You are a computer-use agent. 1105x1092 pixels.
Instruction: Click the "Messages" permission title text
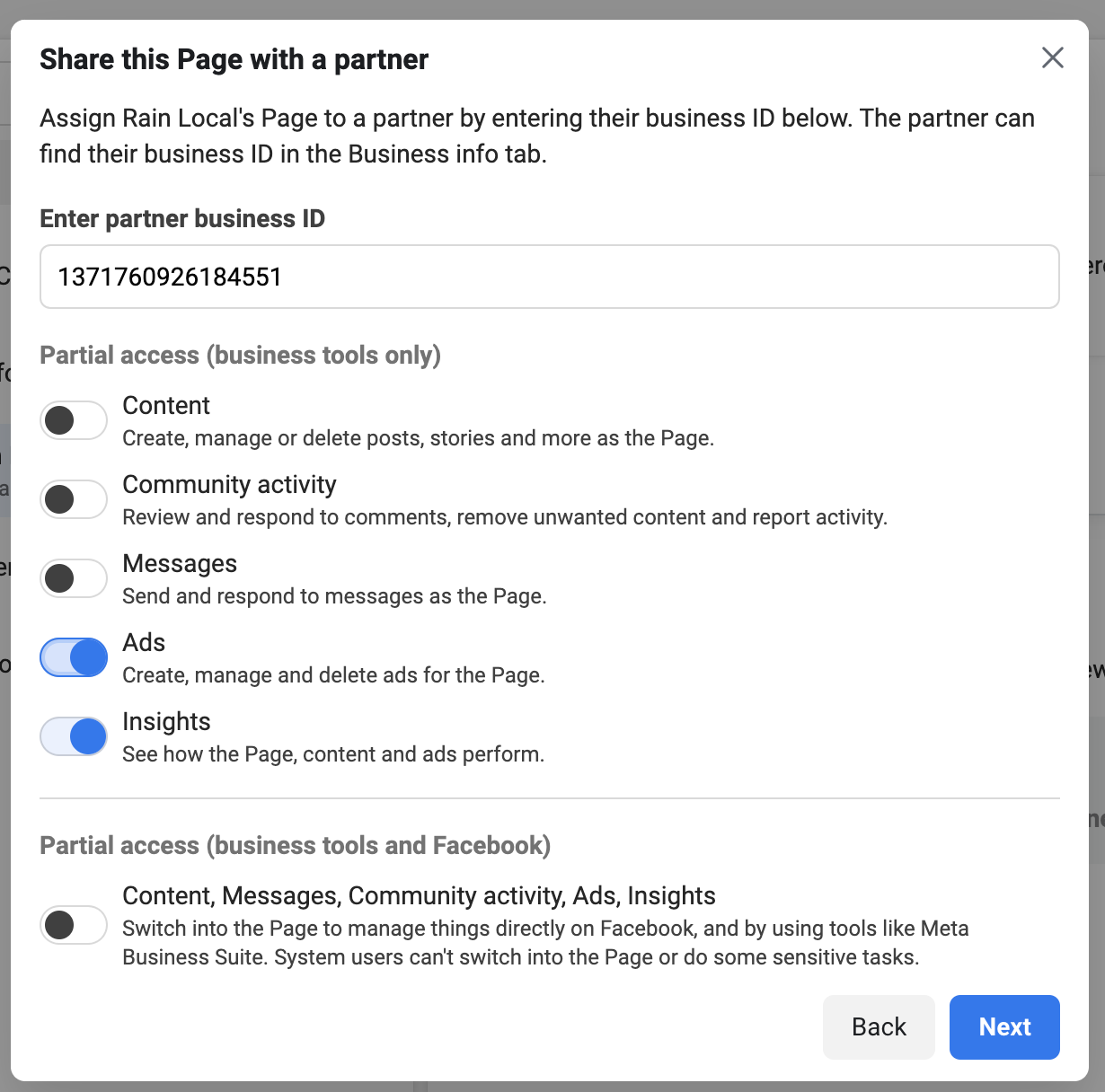tap(180, 564)
